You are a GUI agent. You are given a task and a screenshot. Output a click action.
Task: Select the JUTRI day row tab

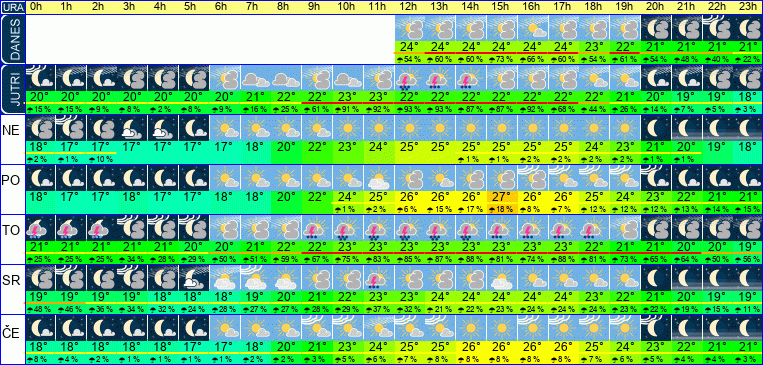click(x=12, y=90)
